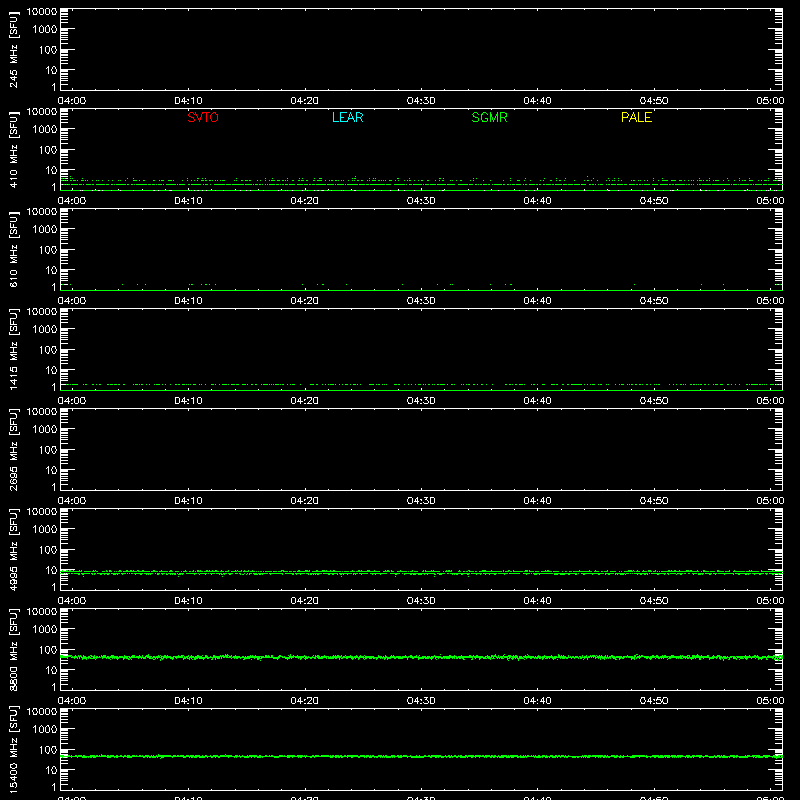Click 04:10 time label under 245 MHz panel
This screenshot has height=800, width=800.
[x=188, y=101]
